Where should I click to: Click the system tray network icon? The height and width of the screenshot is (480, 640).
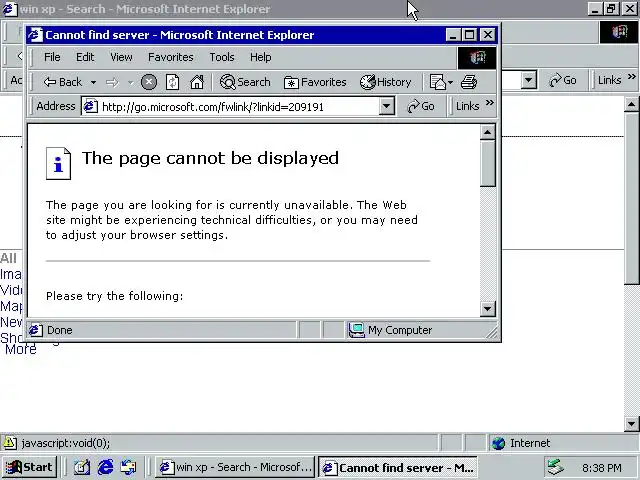pos(556,467)
